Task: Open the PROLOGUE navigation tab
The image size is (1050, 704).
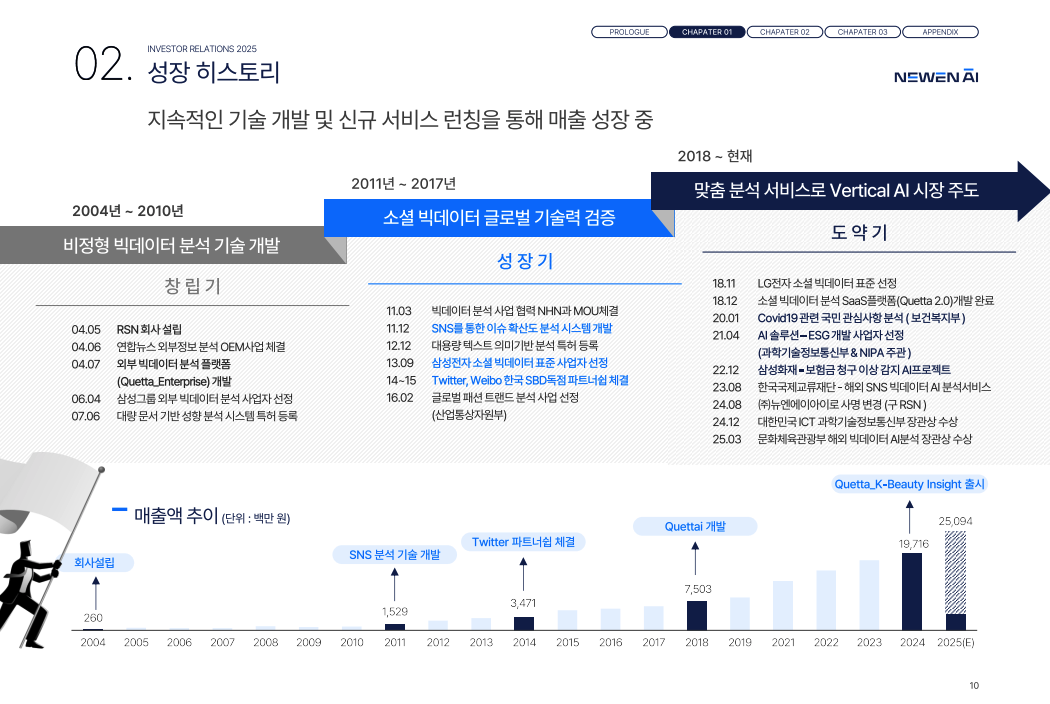Action: pyautogui.click(x=629, y=32)
